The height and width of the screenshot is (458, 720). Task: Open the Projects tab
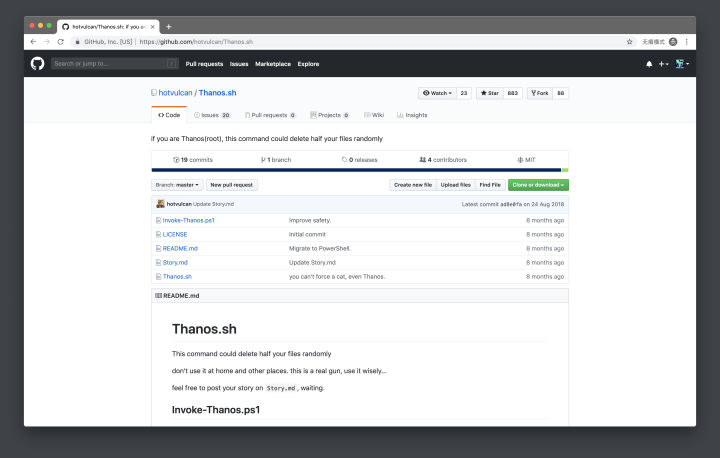330,115
